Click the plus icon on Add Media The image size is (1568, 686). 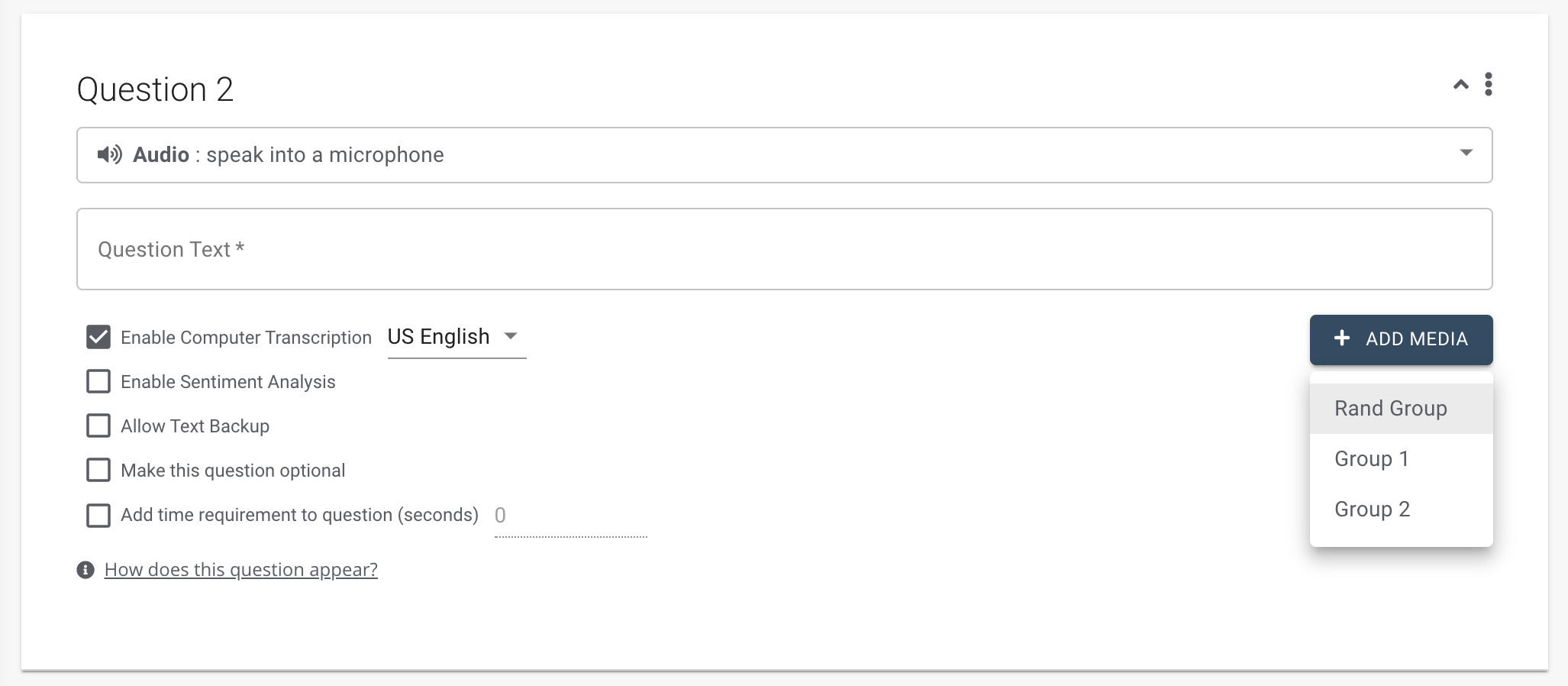tap(1342, 338)
